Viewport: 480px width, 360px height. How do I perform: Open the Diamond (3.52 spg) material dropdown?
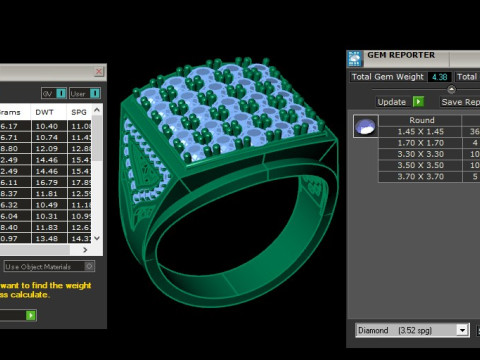tap(412, 330)
